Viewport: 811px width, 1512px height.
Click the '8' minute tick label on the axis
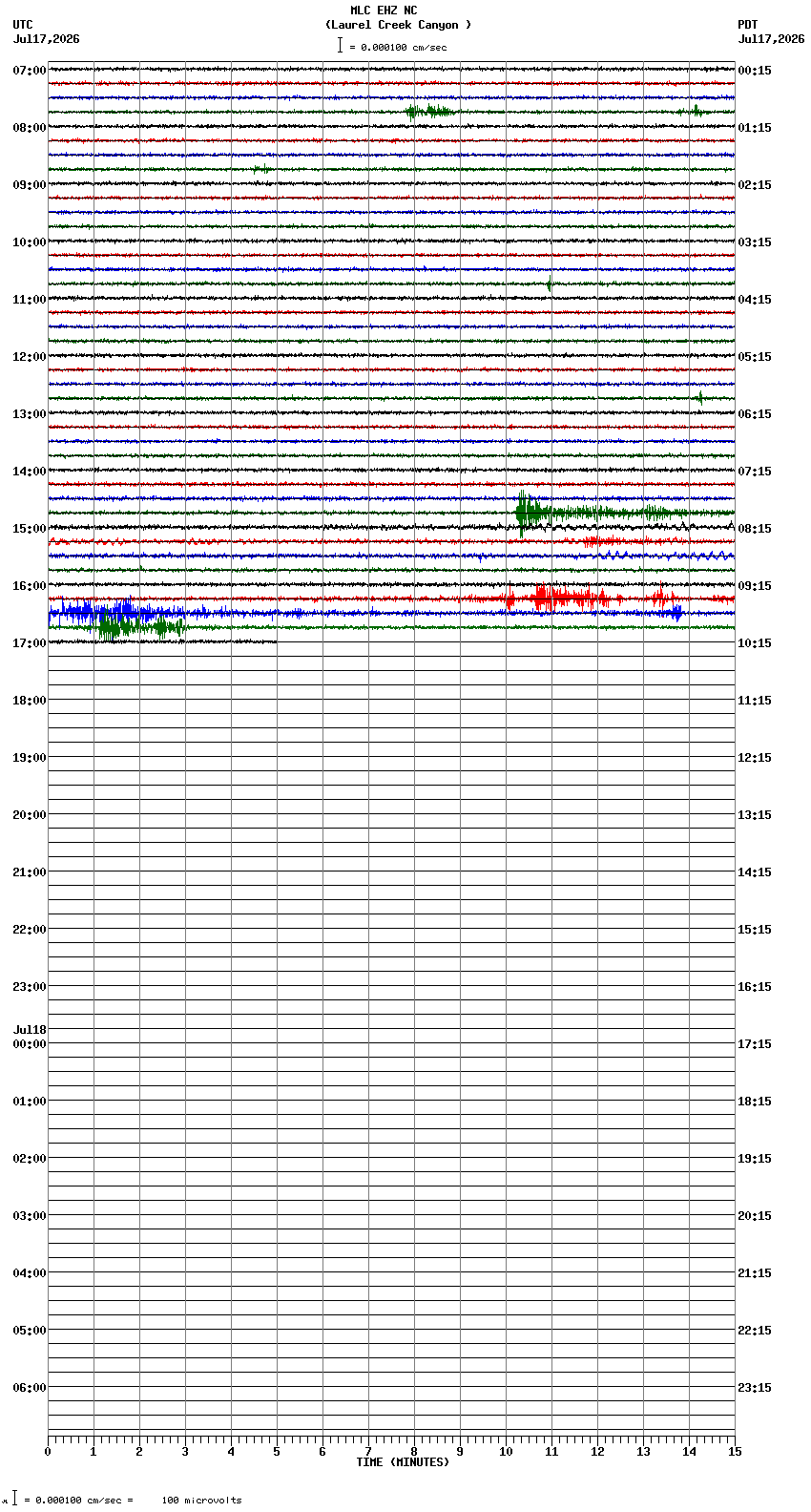414,1452
